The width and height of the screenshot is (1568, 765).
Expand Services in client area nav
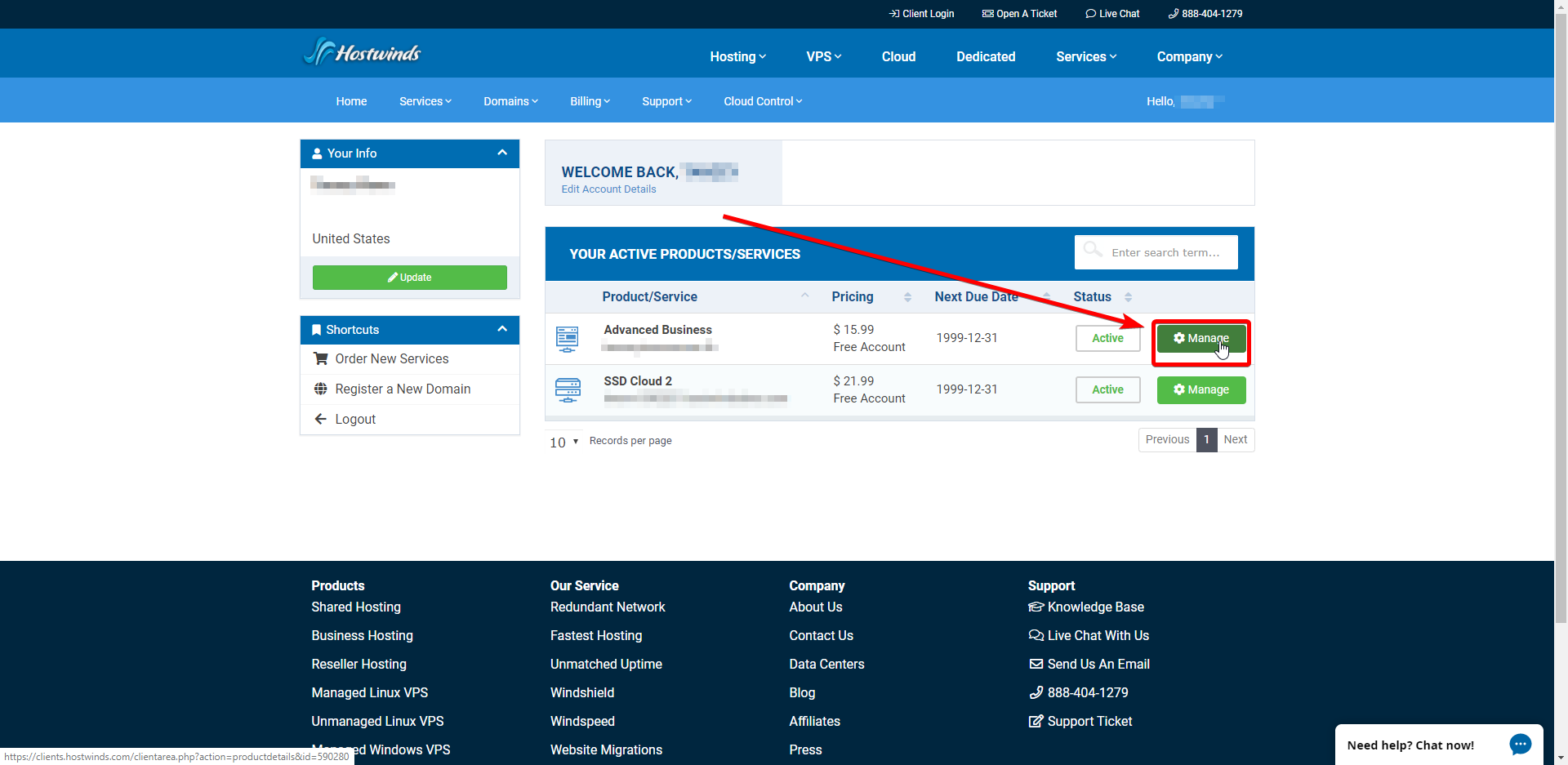(425, 101)
